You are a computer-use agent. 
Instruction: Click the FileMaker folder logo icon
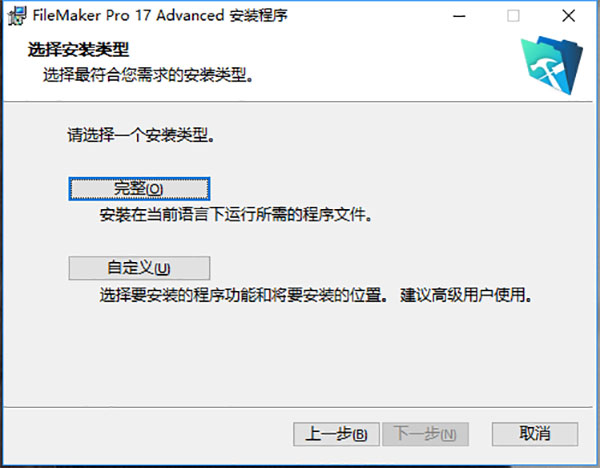point(552,65)
